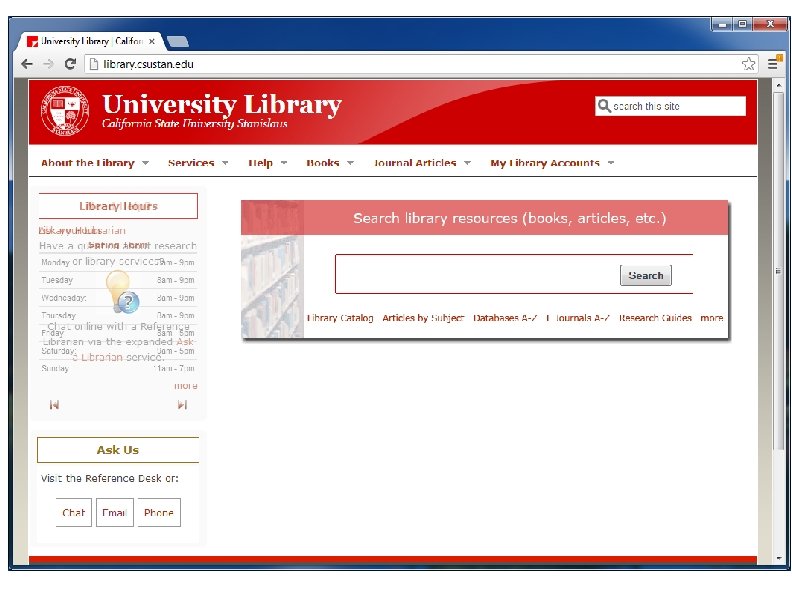Reload the page with the refresh icon
792x612 pixels.
[x=70, y=64]
